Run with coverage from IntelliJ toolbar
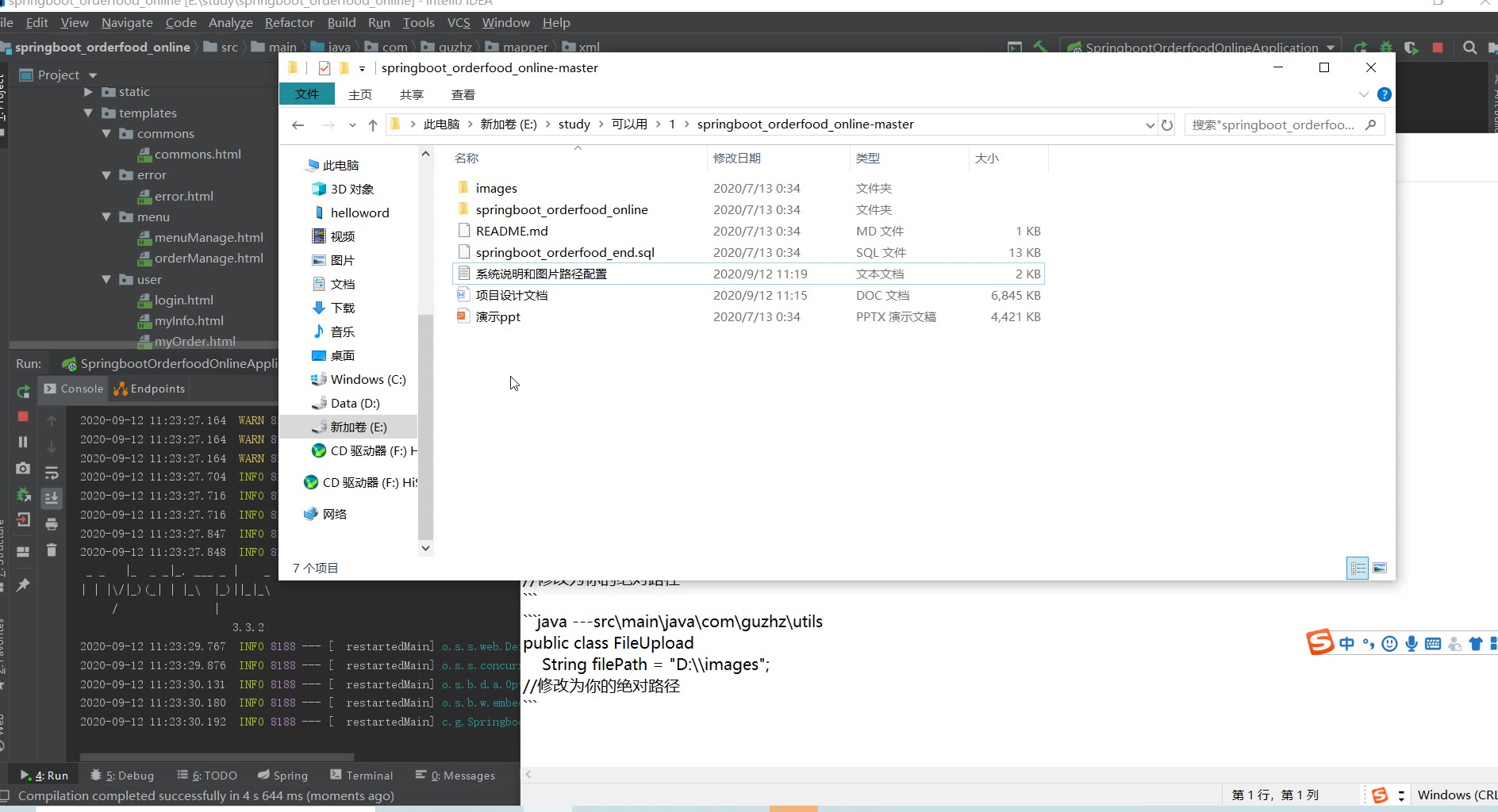This screenshot has height=812, width=1498. pos(1412,48)
